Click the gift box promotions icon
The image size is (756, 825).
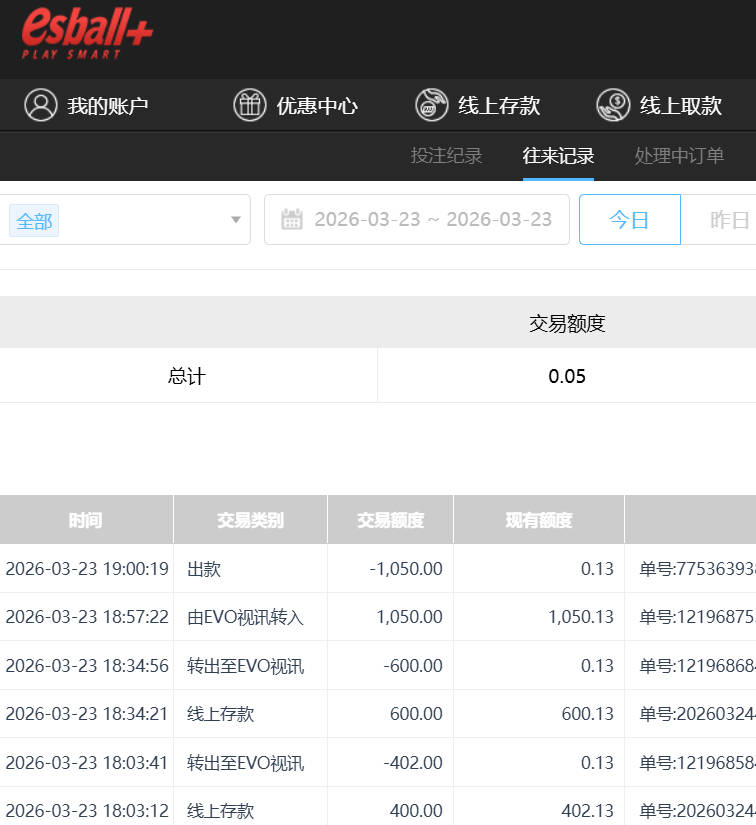click(250, 105)
